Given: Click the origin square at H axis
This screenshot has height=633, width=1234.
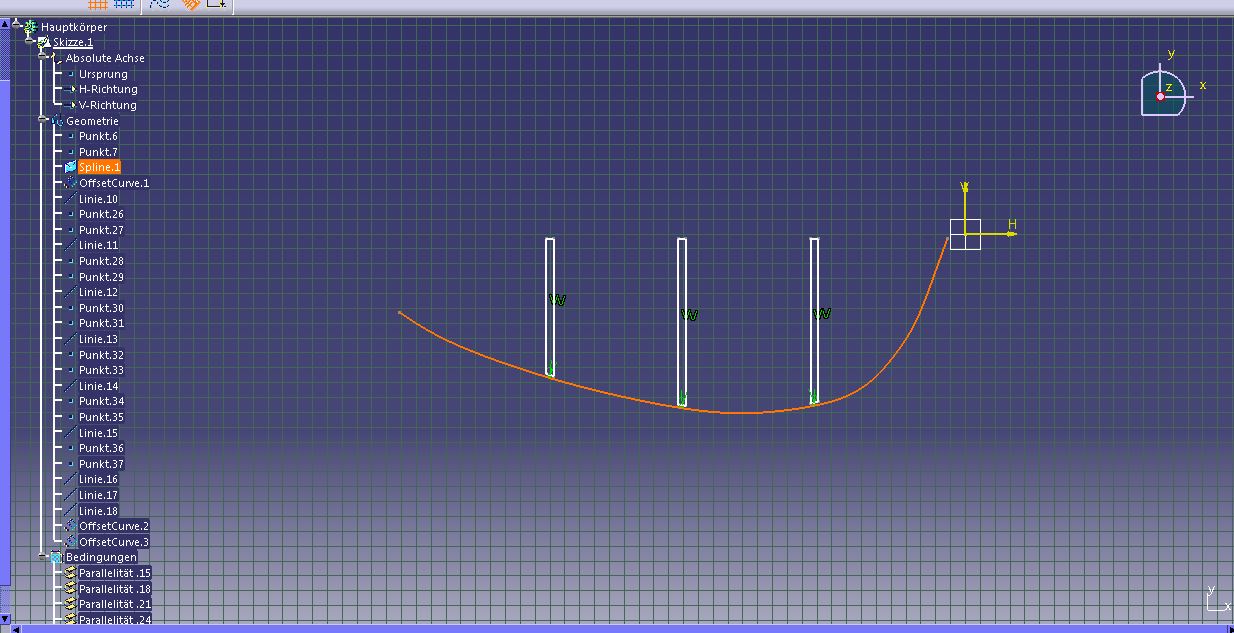Looking at the screenshot, I should [x=965, y=234].
